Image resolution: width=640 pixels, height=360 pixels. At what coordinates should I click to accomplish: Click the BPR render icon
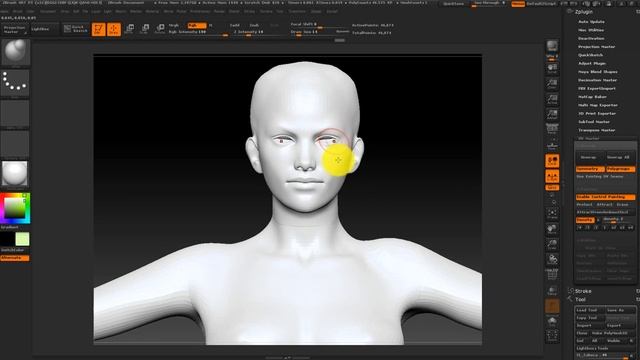point(552,47)
